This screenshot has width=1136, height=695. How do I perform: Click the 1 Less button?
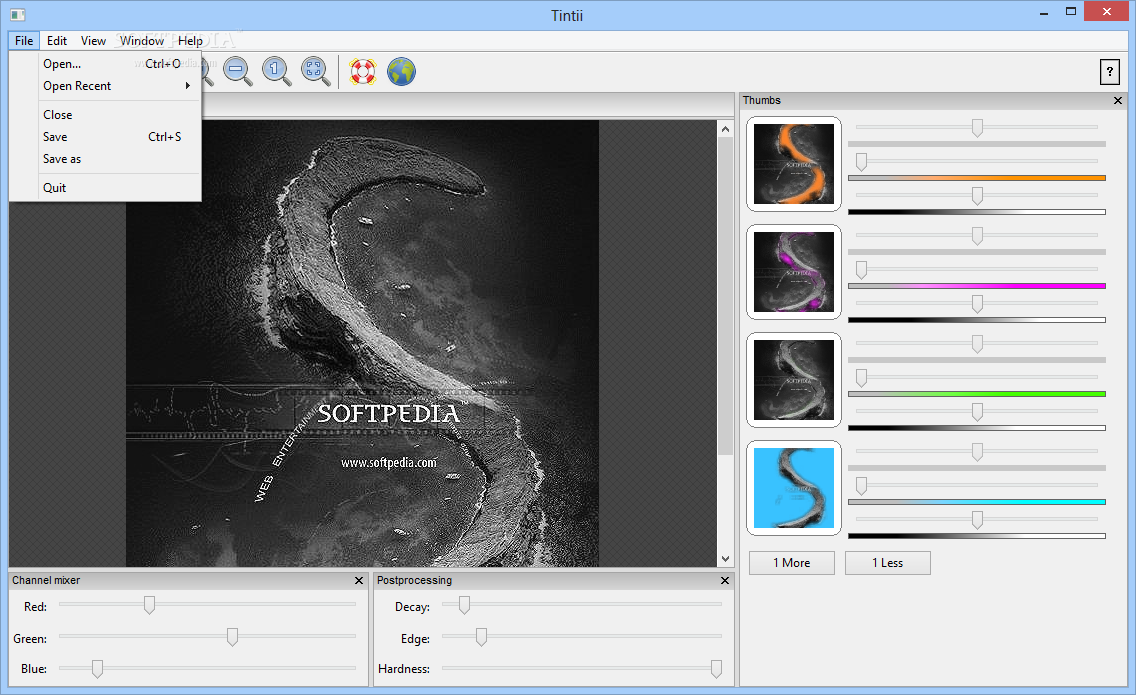888,563
